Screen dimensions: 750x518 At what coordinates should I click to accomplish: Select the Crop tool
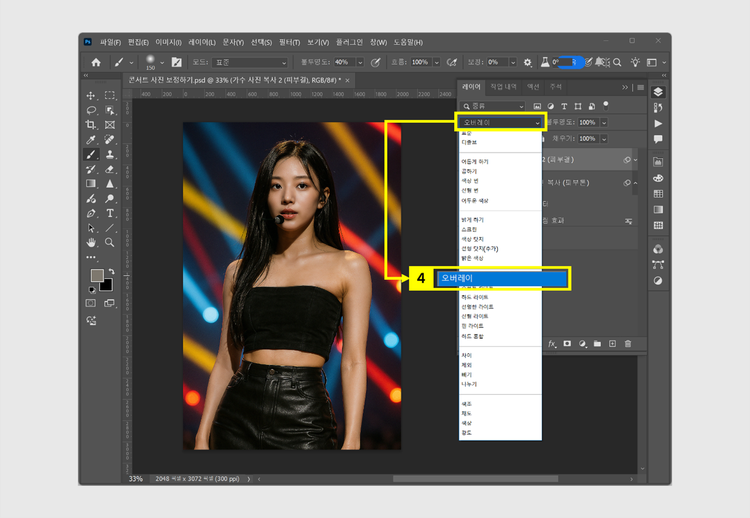point(91,125)
